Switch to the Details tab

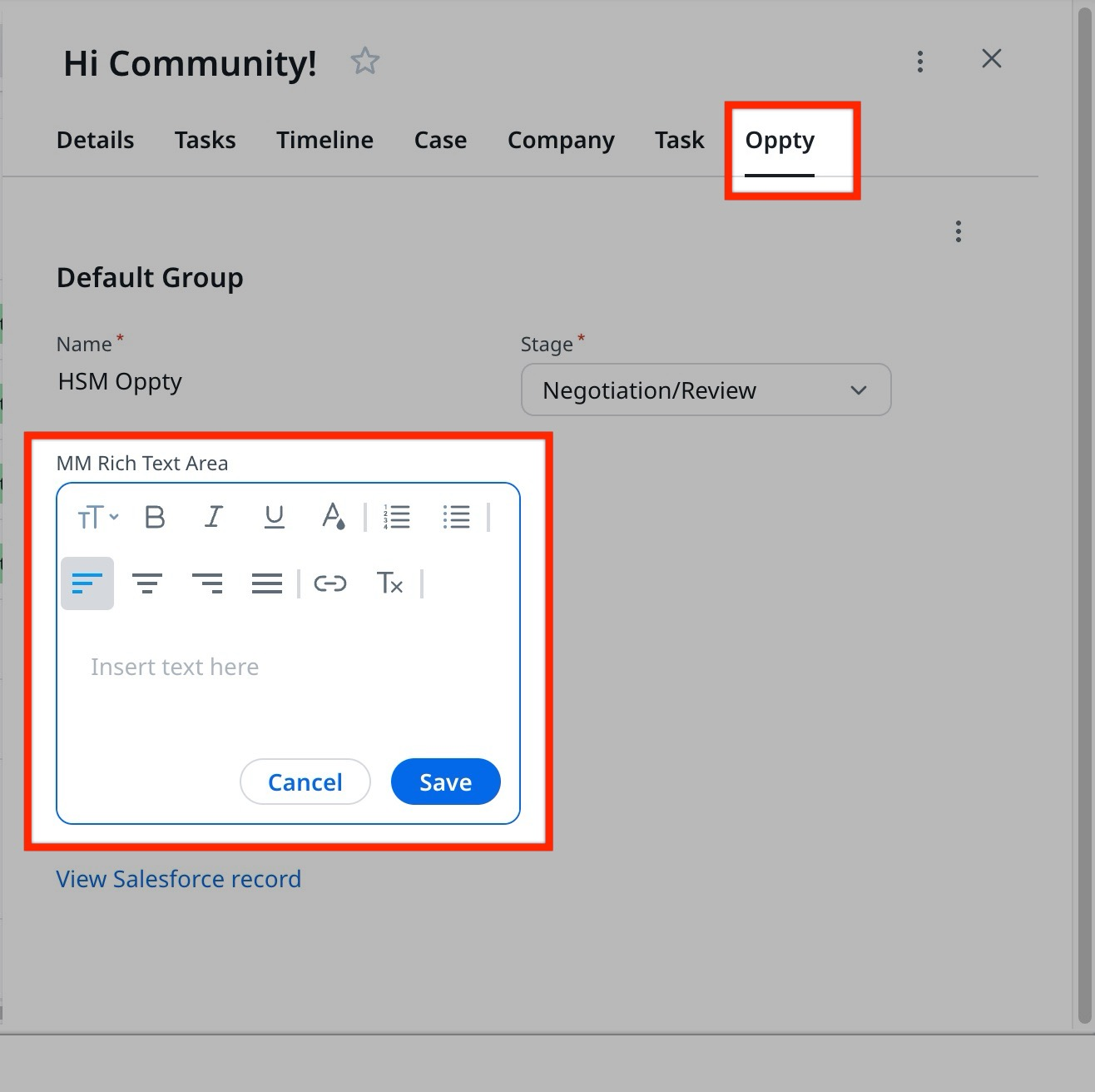tap(95, 140)
